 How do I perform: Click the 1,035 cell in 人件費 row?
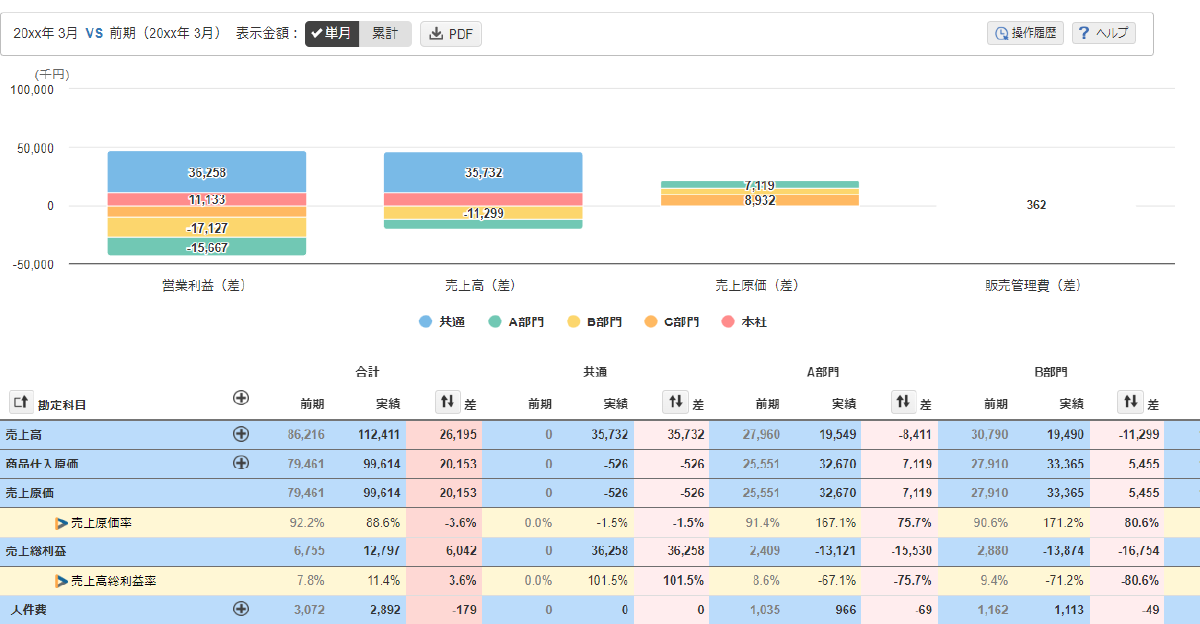[765, 609]
